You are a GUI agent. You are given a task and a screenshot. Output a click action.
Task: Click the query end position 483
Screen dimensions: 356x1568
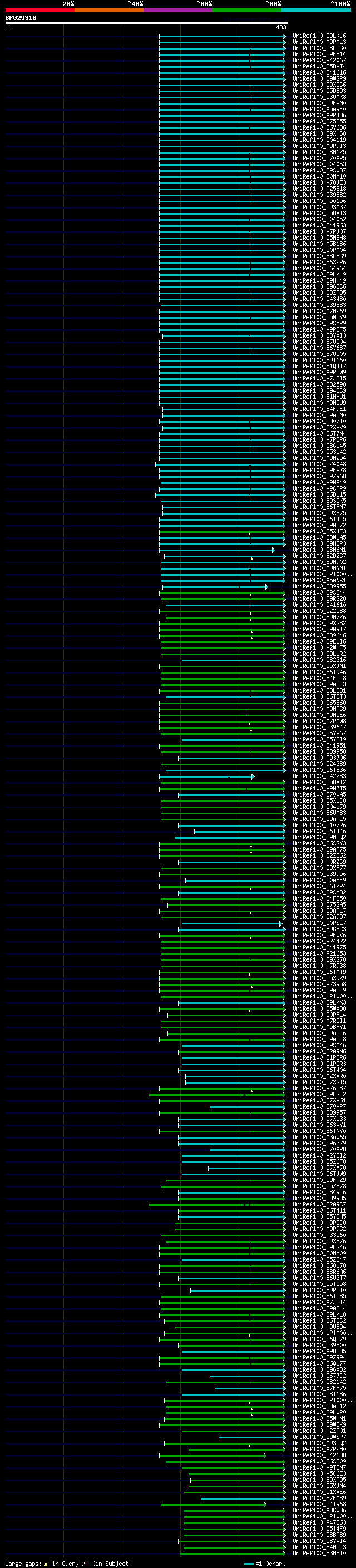click(x=280, y=27)
